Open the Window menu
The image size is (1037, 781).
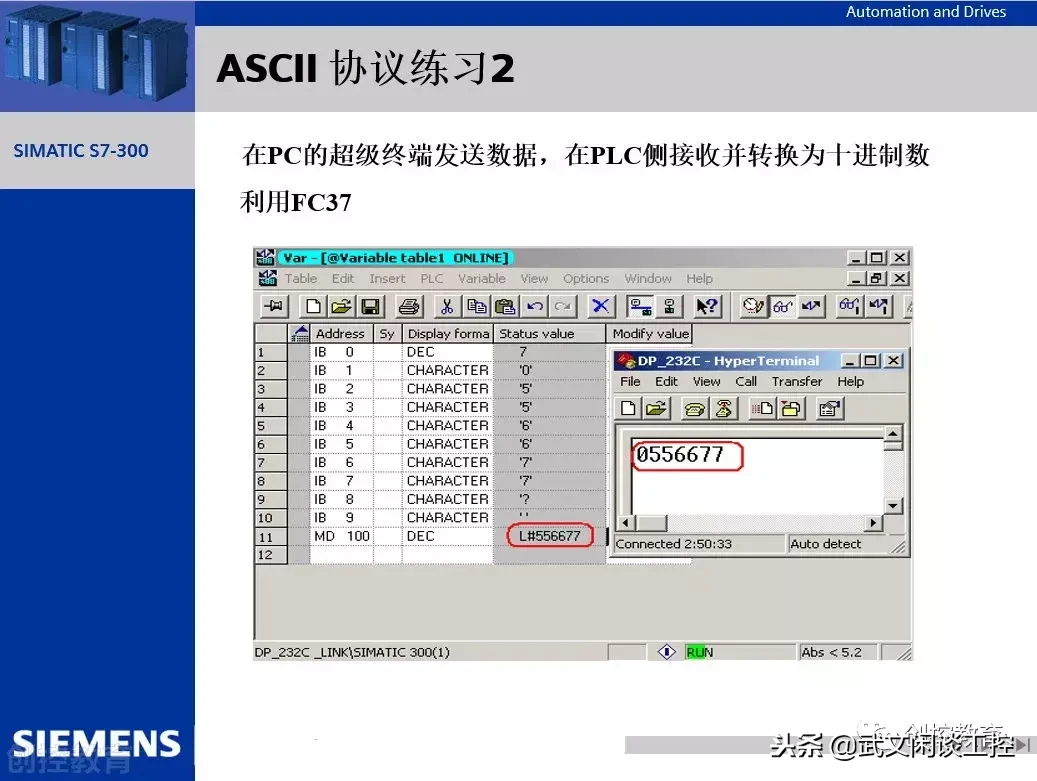click(648, 278)
